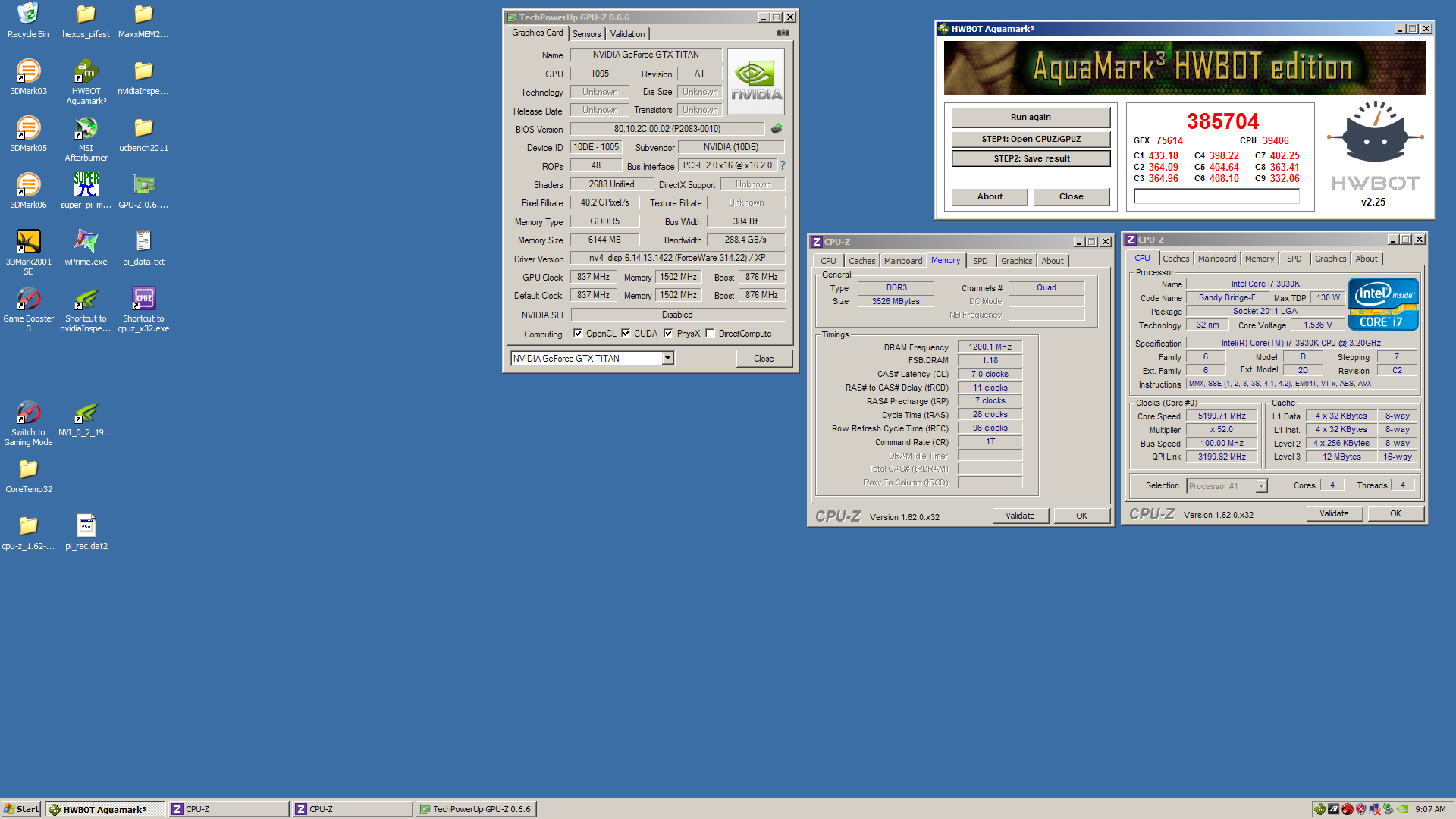The width and height of the screenshot is (1456, 819).
Task: Click STEP2: Save result button
Action: (x=1031, y=158)
